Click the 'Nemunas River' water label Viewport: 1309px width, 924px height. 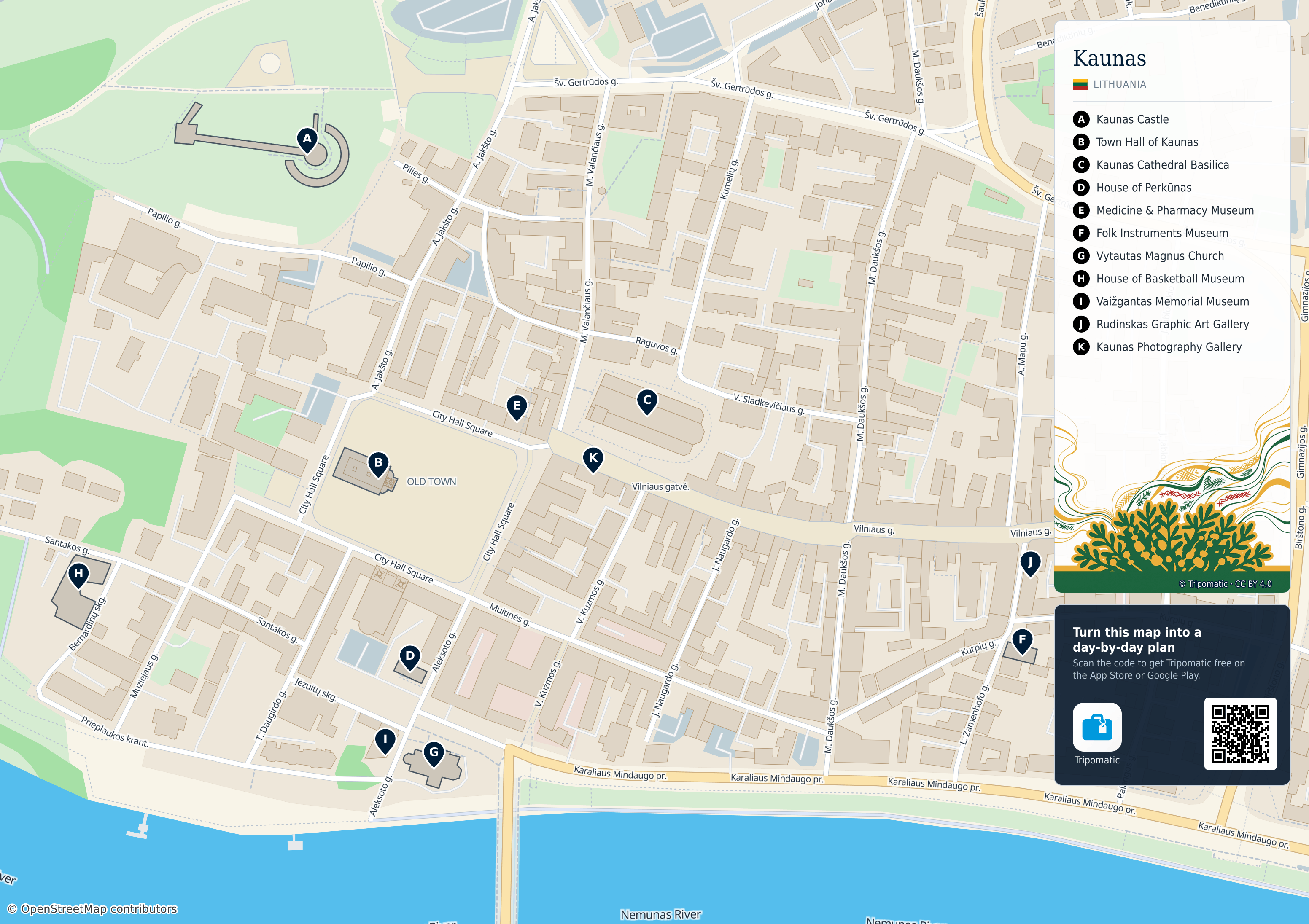(661, 914)
